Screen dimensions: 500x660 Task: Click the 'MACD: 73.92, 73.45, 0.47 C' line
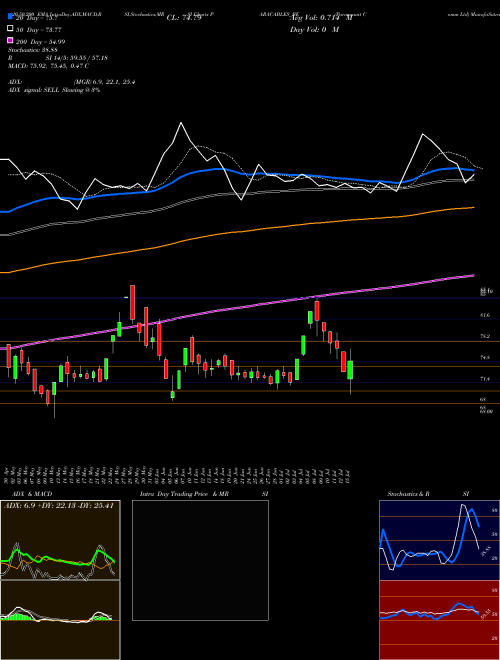[x=48, y=66]
